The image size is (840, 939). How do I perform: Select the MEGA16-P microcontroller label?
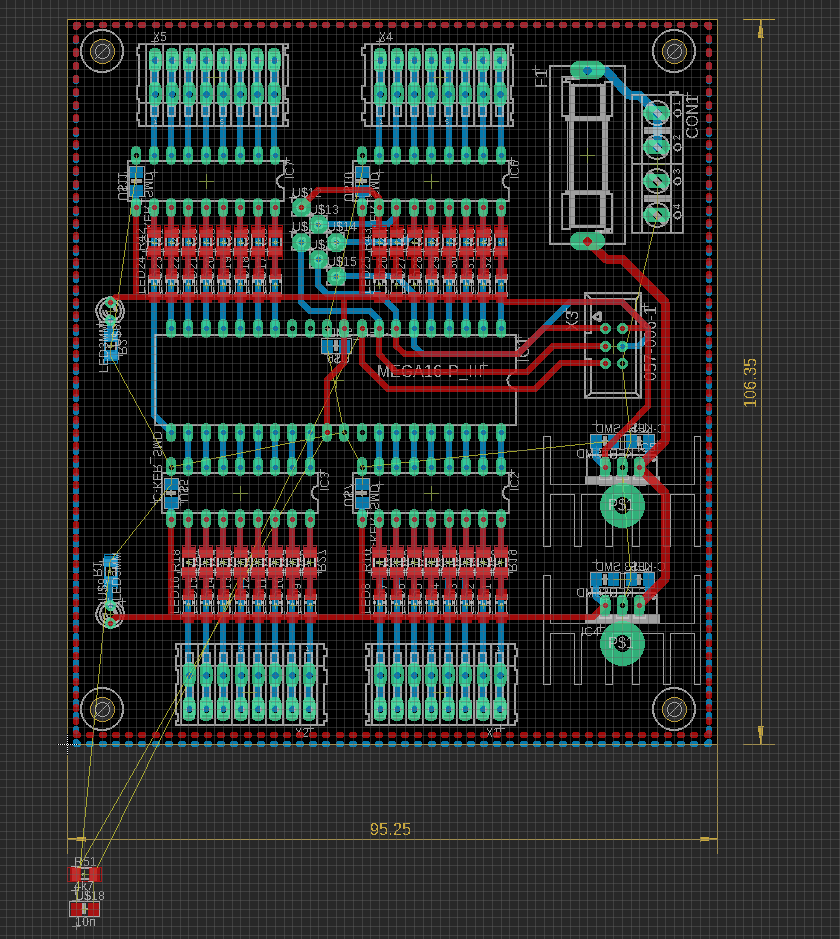433,372
